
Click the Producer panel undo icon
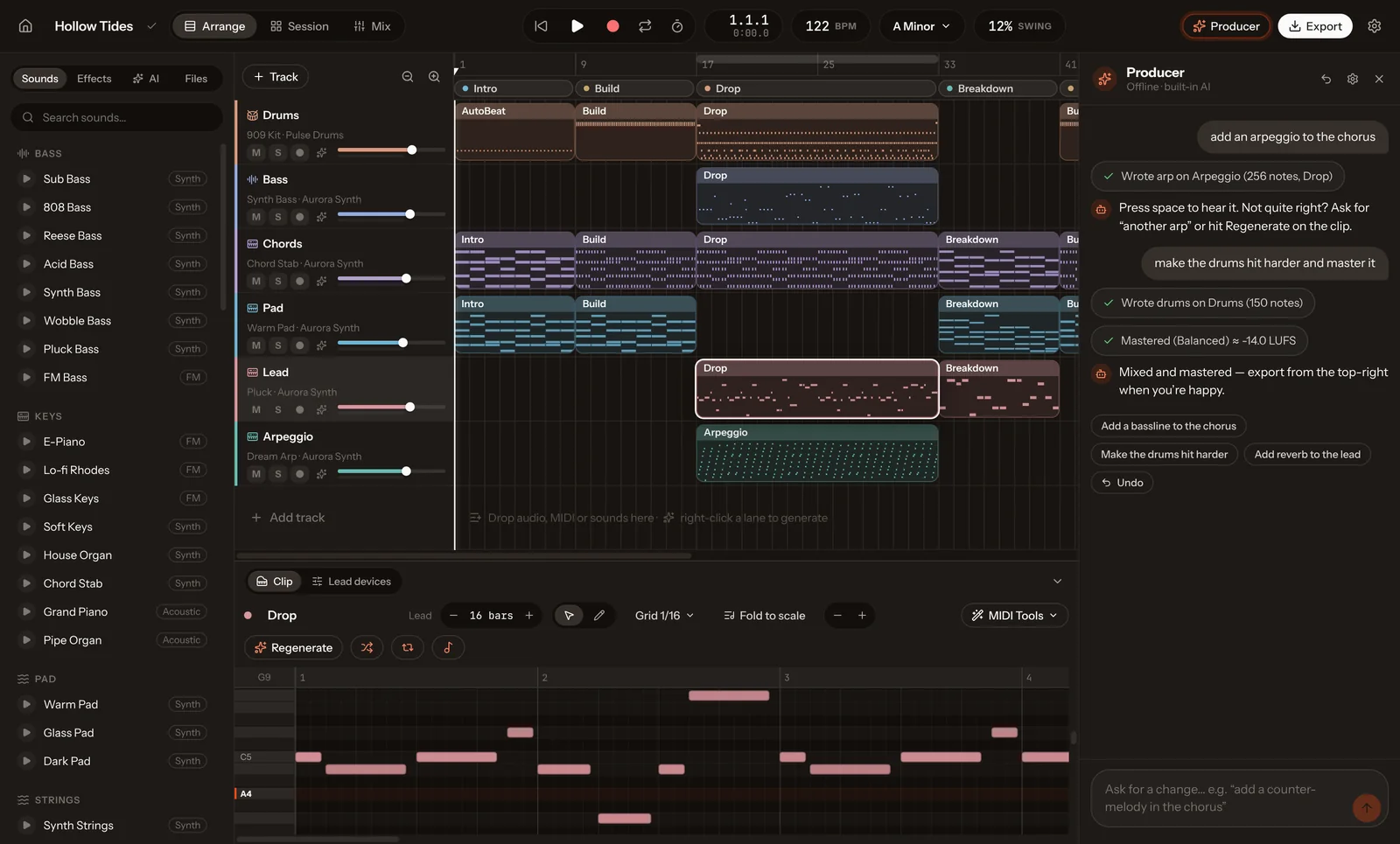1326,79
